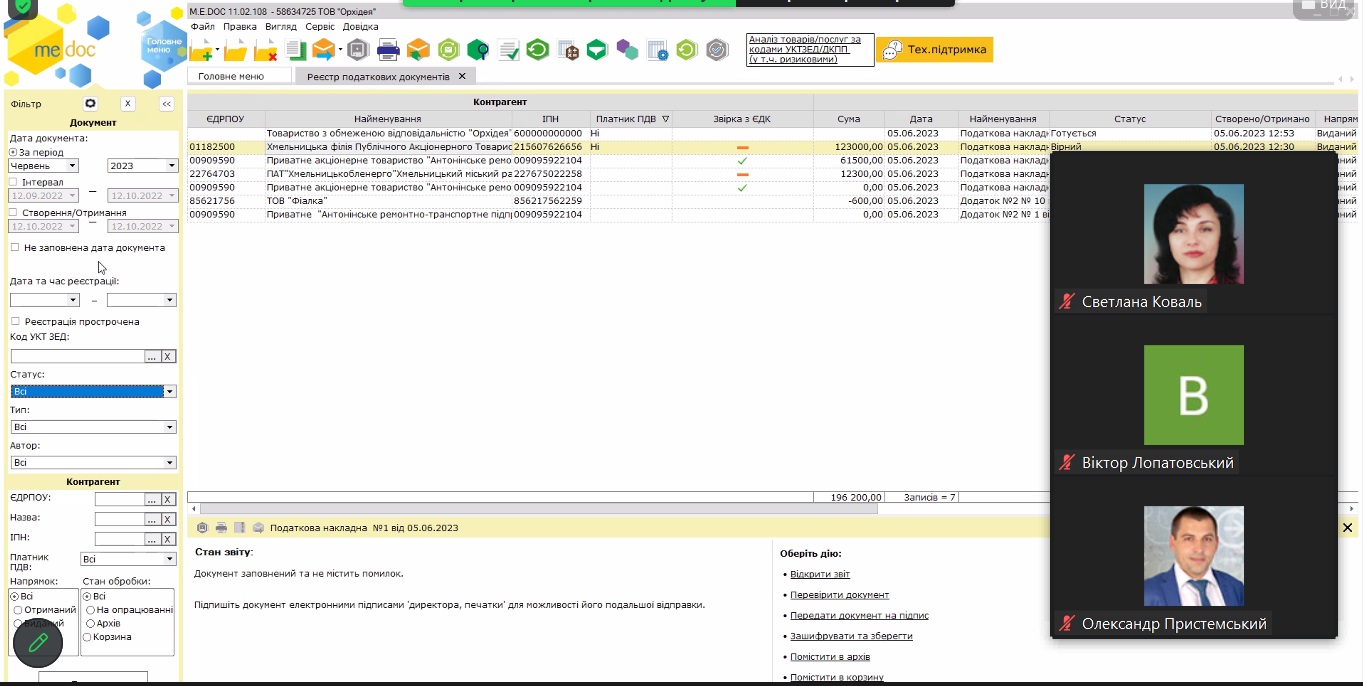Enable the Створення/Отримання checkbox
1363x686 pixels.
coord(13,212)
